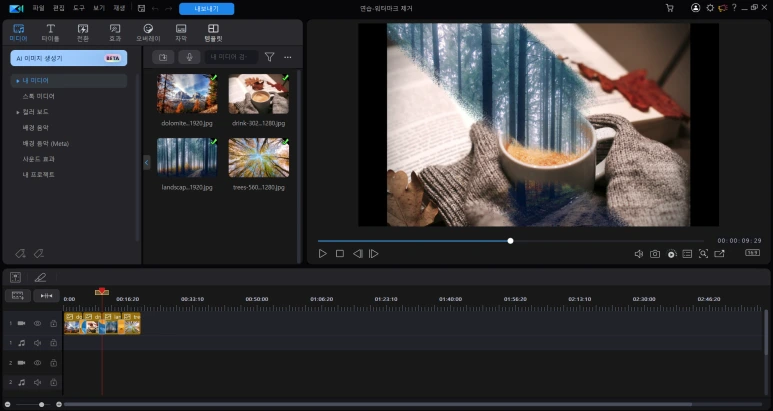Switch to the 오버레이 tab
This screenshot has width=773, height=411.
(148, 33)
